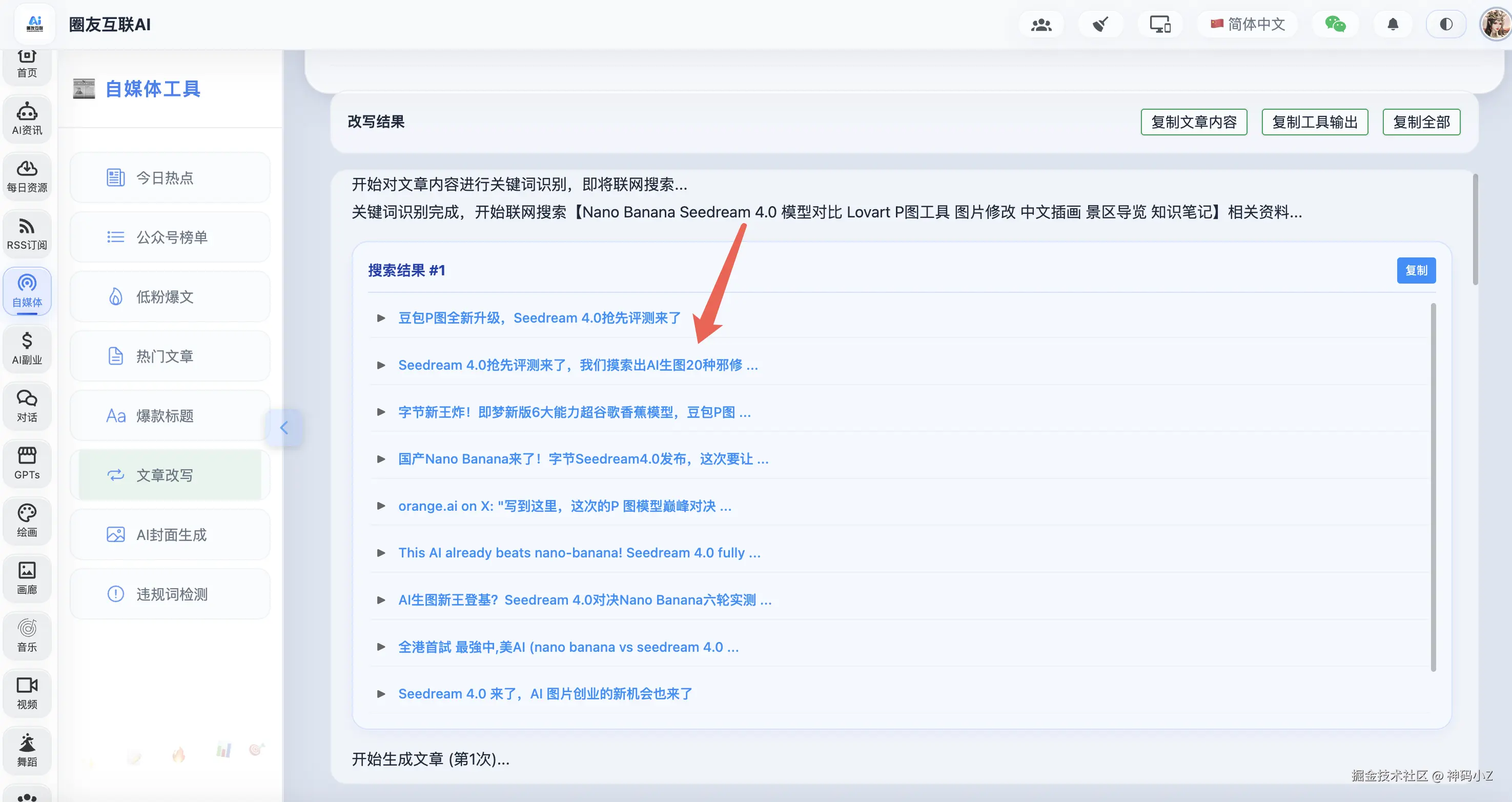Click the 复制文章内容 button
This screenshot has width=1512, height=802.
coord(1193,122)
